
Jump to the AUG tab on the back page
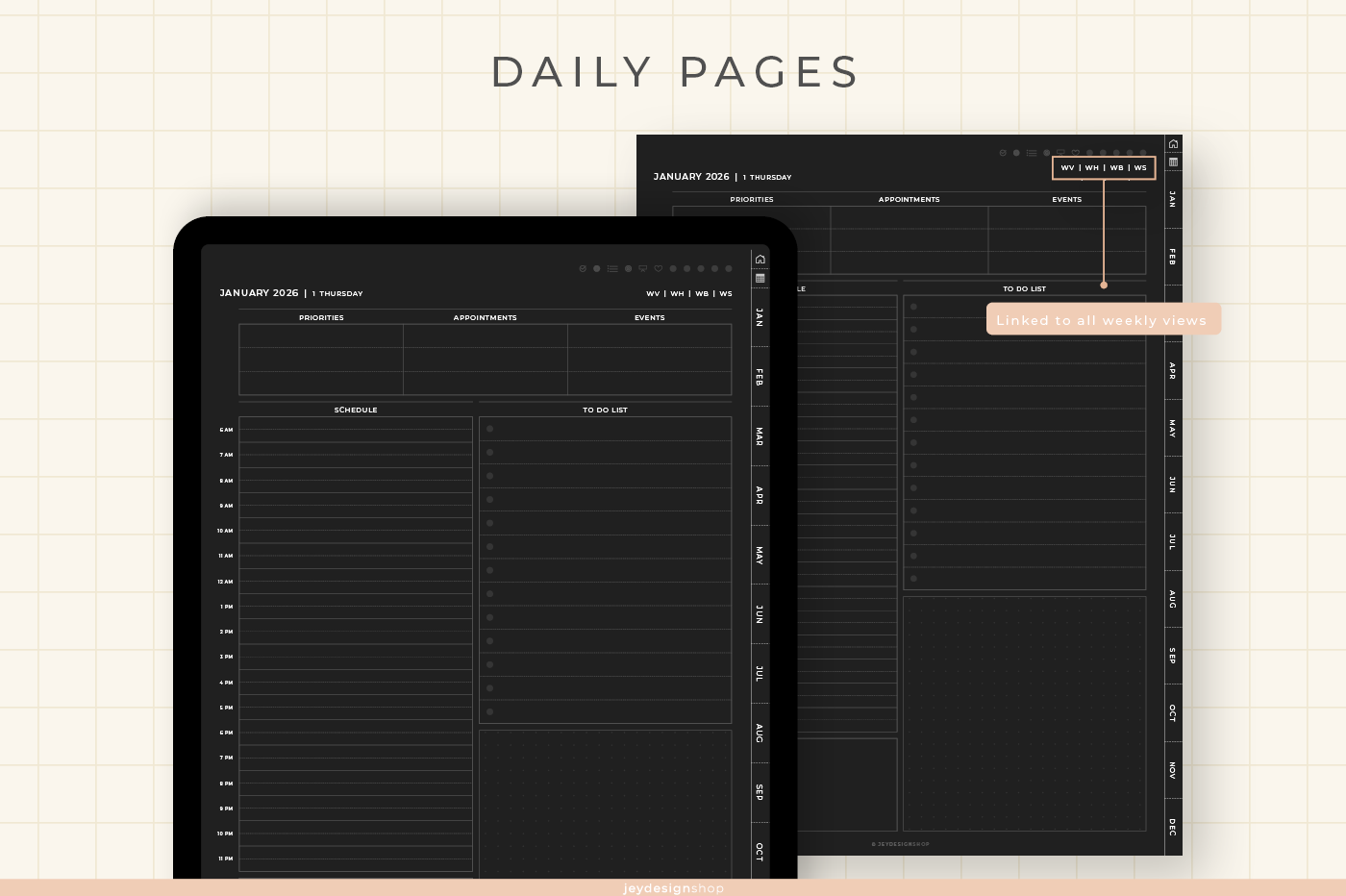(x=1173, y=599)
